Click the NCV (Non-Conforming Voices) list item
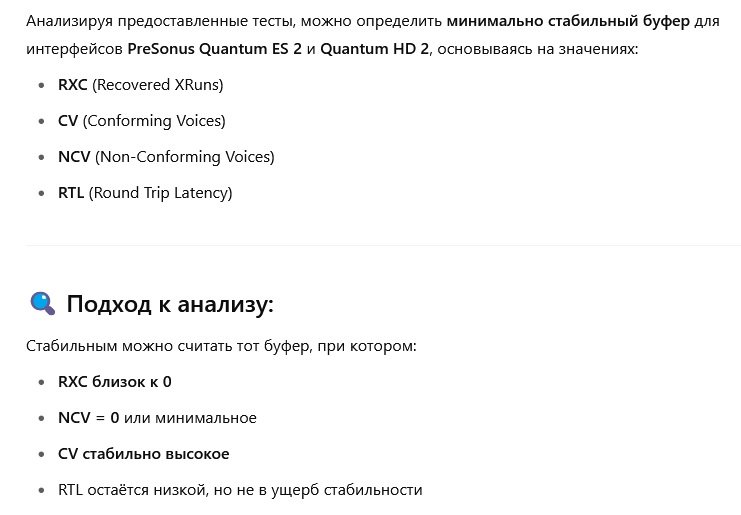The height and width of the screenshot is (515, 741). (166, 157)
